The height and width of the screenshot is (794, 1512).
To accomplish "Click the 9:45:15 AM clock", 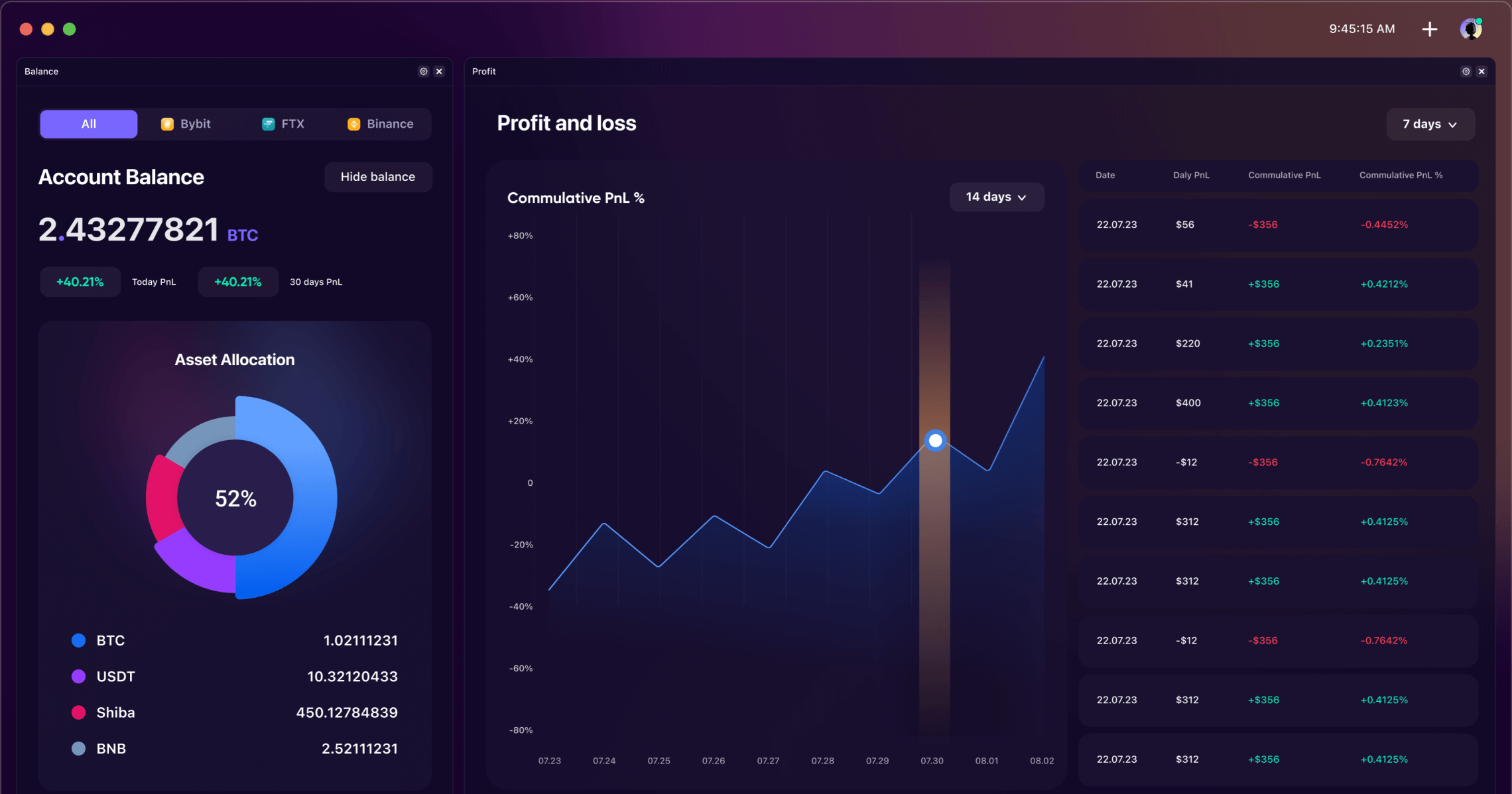I will click(1362, 28).
